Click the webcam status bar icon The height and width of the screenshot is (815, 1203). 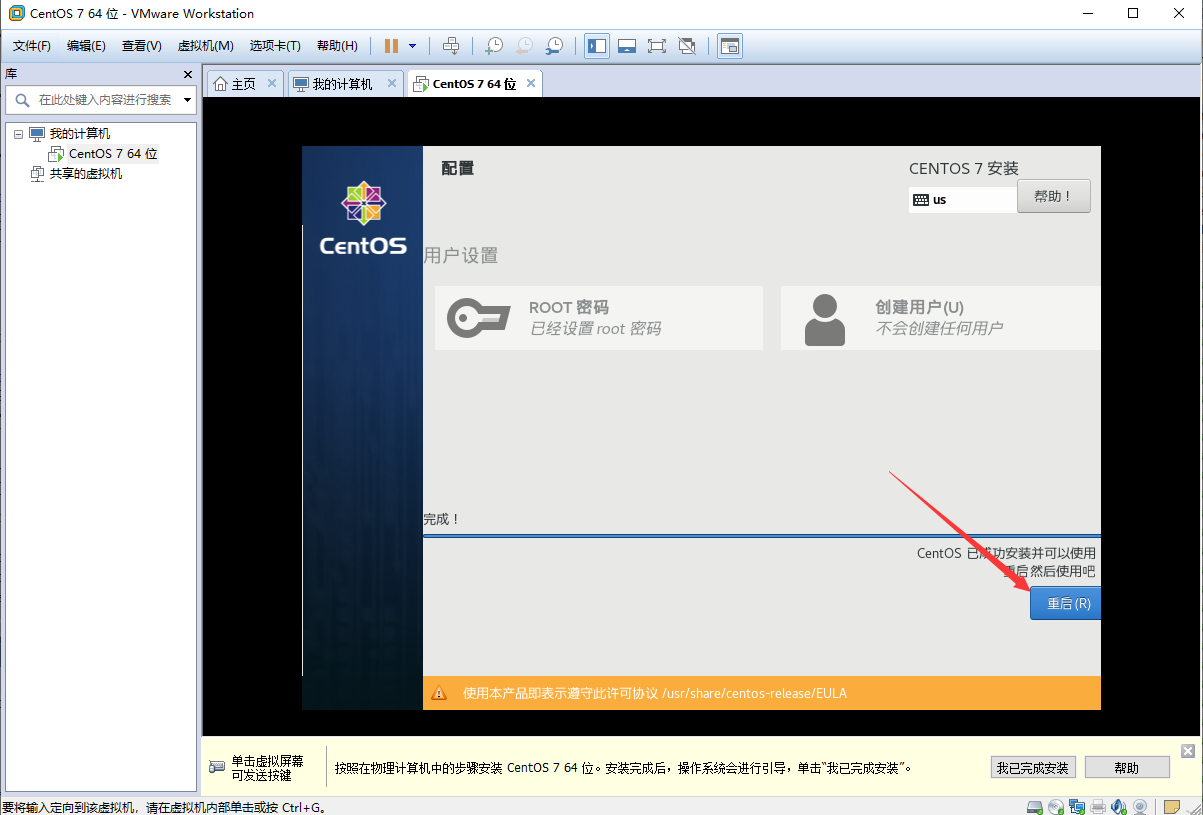point(1140,806)
